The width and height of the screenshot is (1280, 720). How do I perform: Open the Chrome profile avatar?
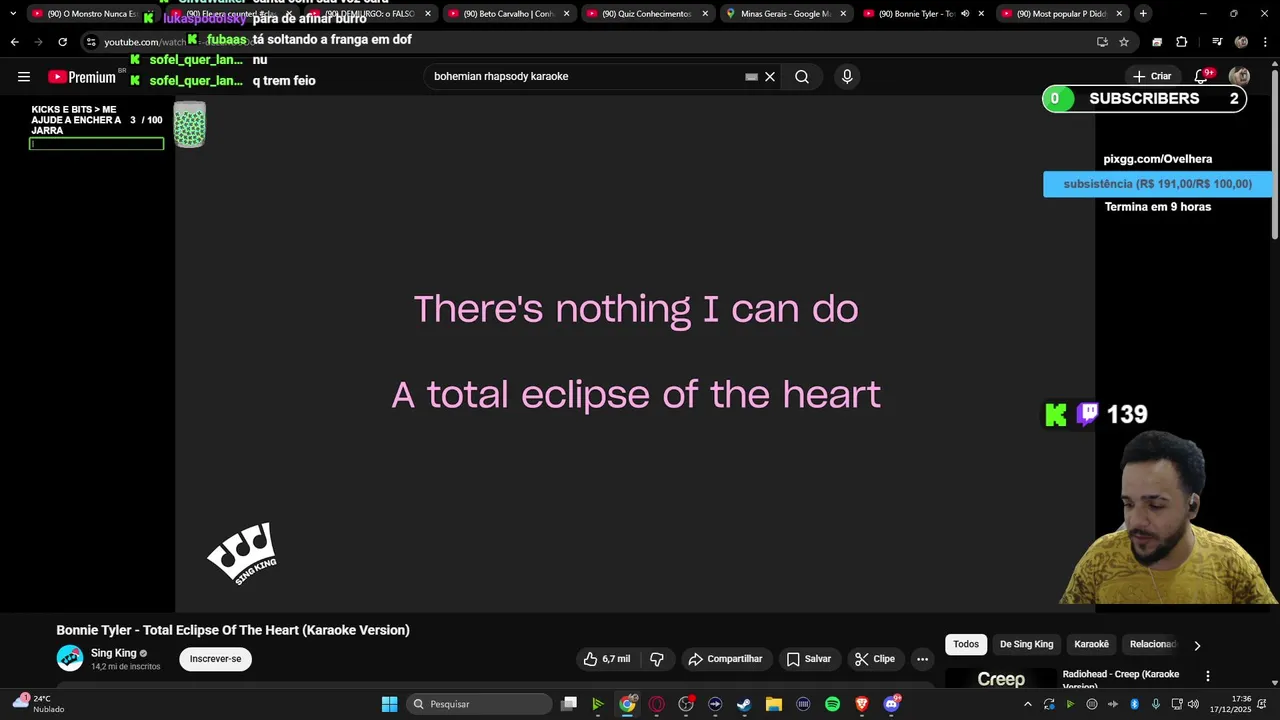(1241, 42)
